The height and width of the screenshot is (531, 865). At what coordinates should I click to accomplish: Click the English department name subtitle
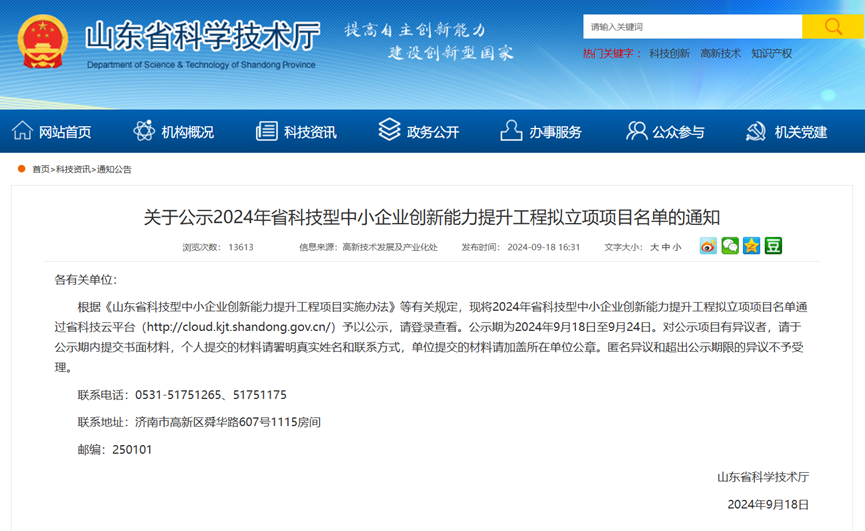(201, 65)
